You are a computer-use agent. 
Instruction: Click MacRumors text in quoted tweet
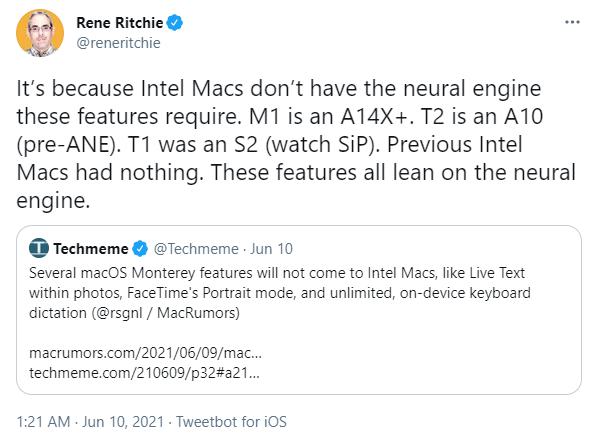196,313
